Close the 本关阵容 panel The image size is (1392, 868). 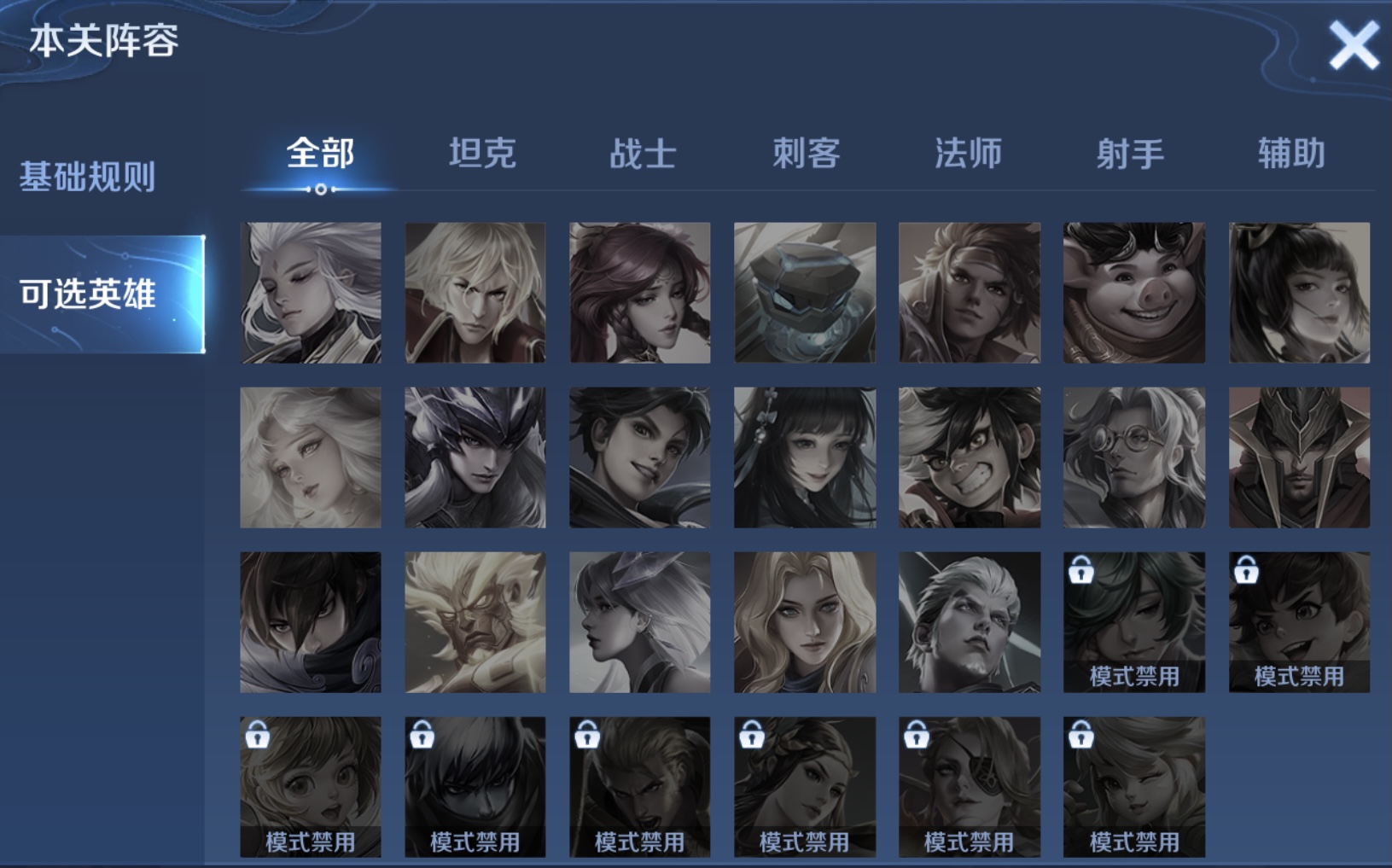[x=1354, y=45]
